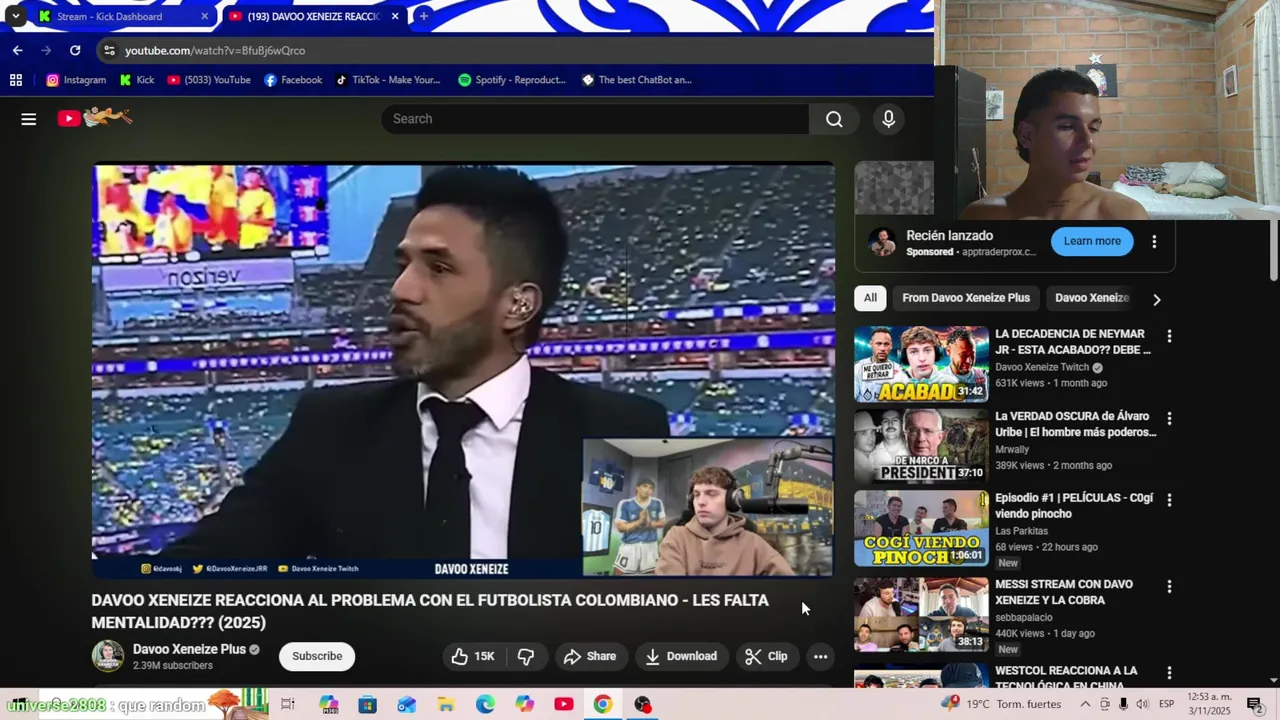Click the video player to pause
1280x720 pixels.
point(463,370)
